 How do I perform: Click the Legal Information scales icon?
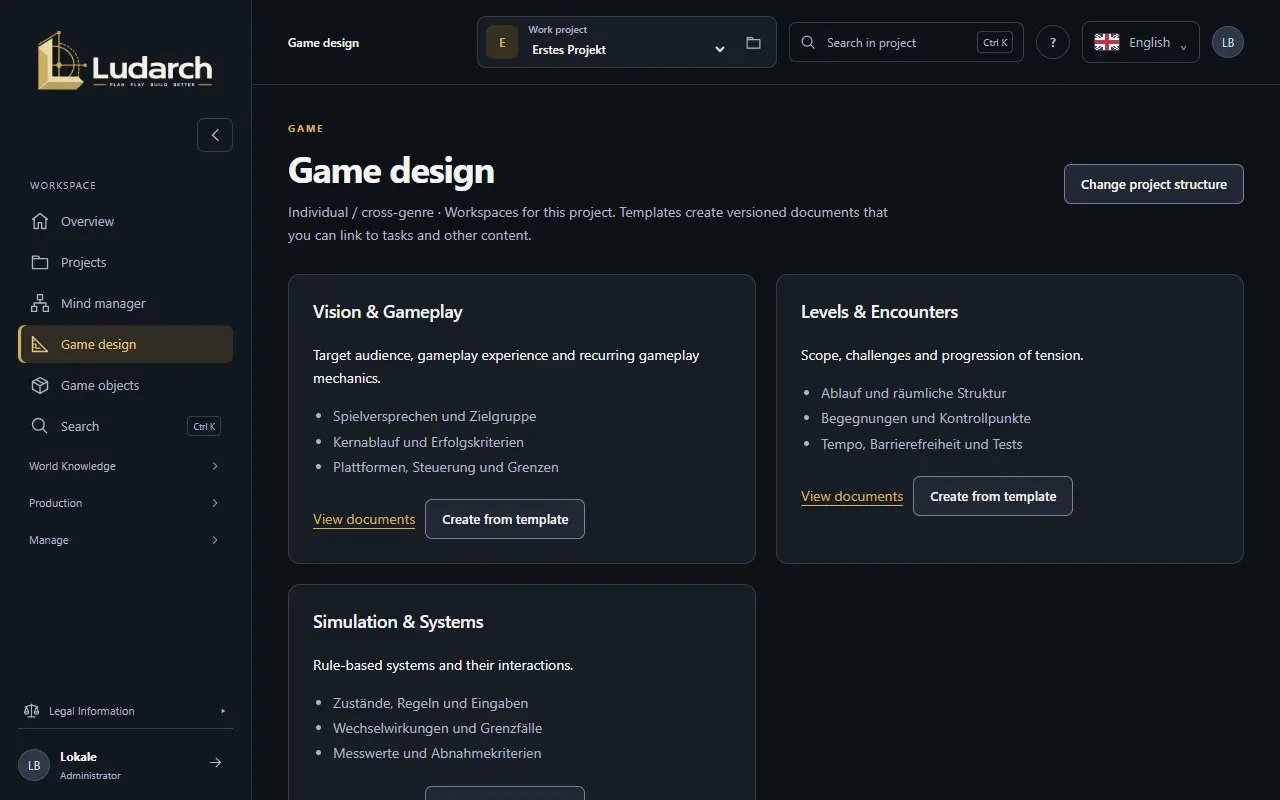pyautogui.click(x=31, y=711)
